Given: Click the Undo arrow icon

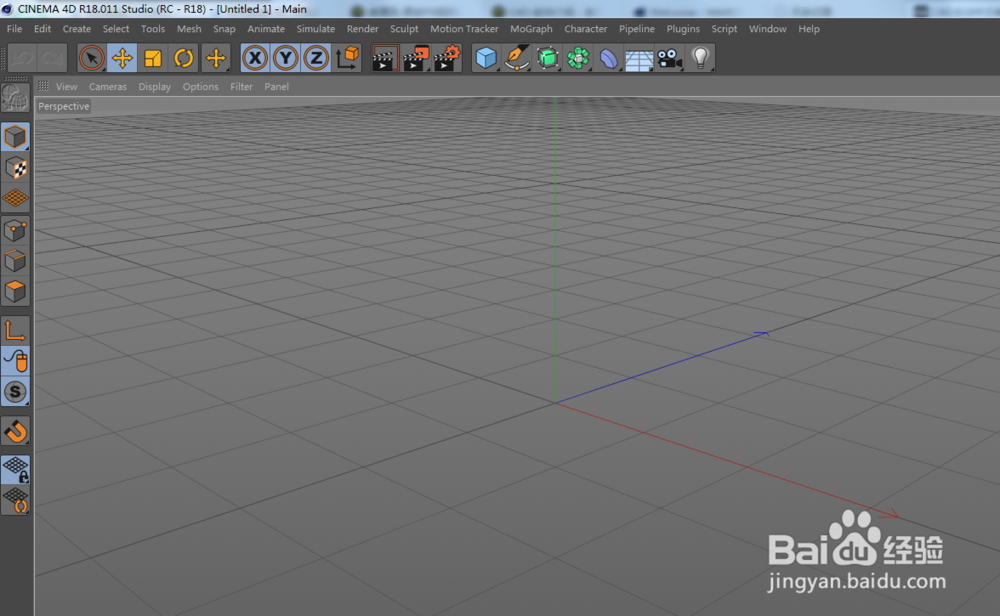Looking at the screenshot, I should click(x=22, y=59).
